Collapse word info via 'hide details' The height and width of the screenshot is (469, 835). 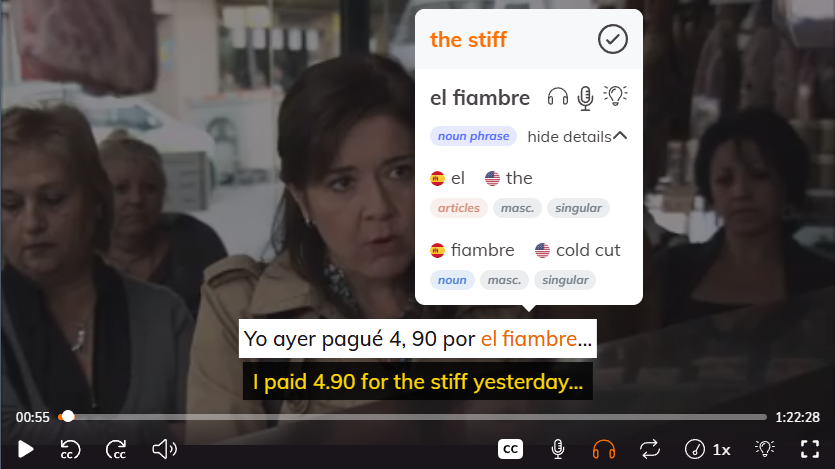click(577, 137)
